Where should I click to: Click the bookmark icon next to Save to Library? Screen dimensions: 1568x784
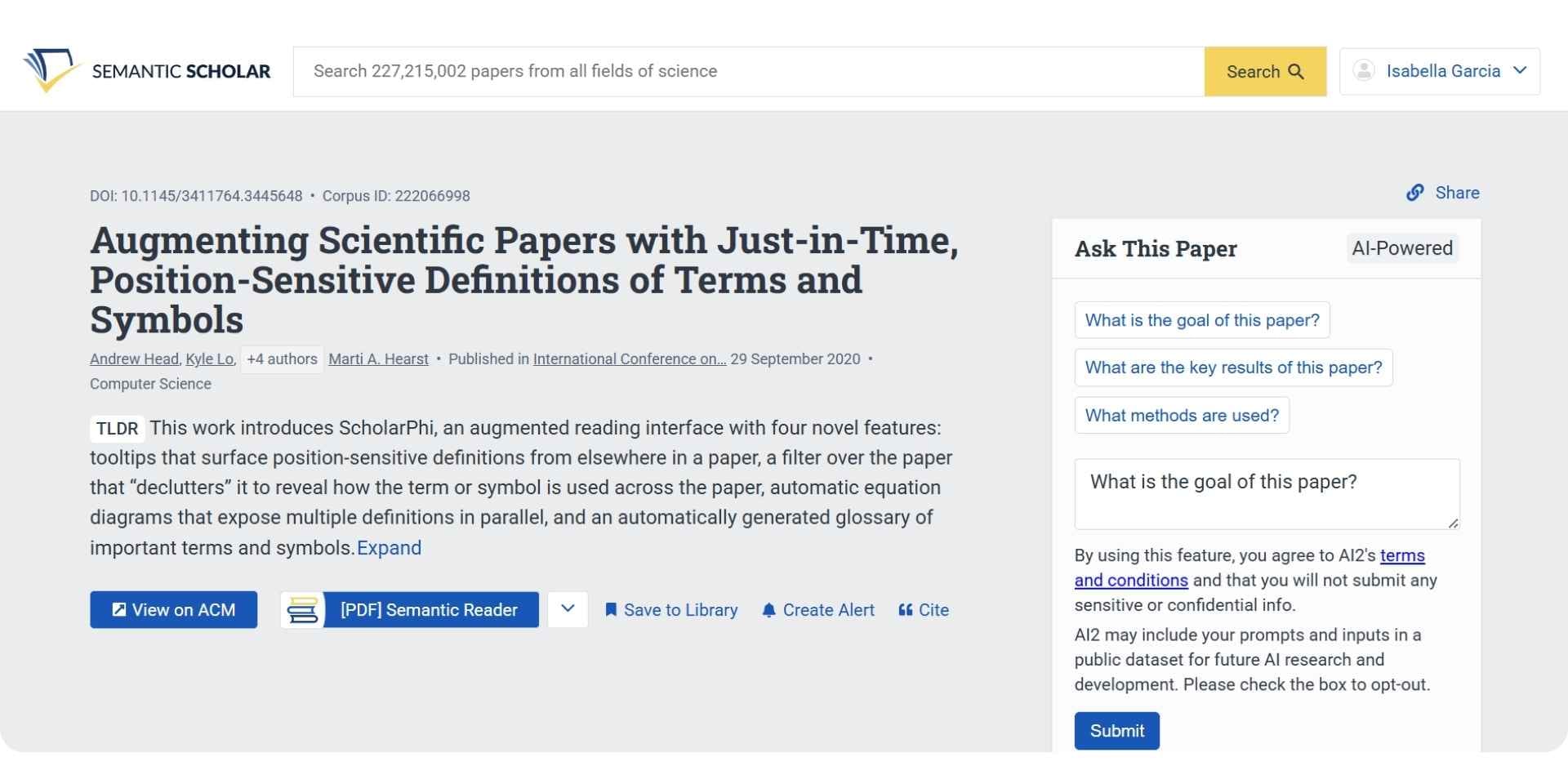[610, 609]
